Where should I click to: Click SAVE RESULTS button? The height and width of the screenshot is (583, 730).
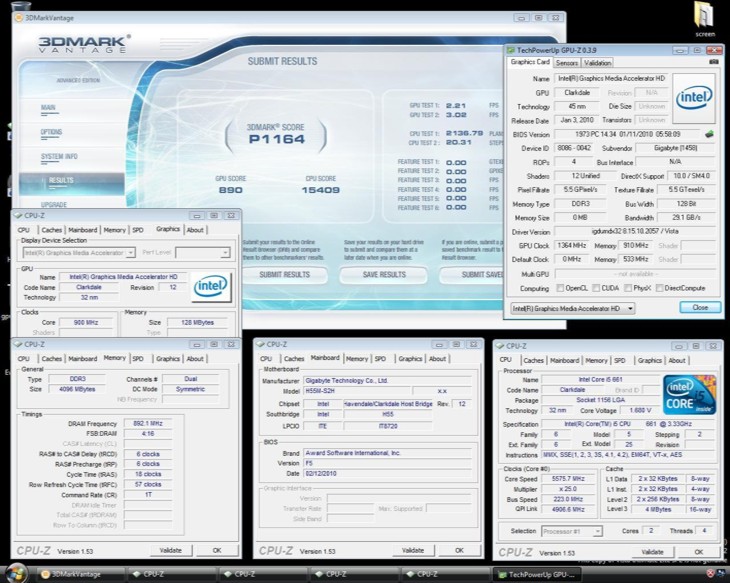(x=384, y=275)
